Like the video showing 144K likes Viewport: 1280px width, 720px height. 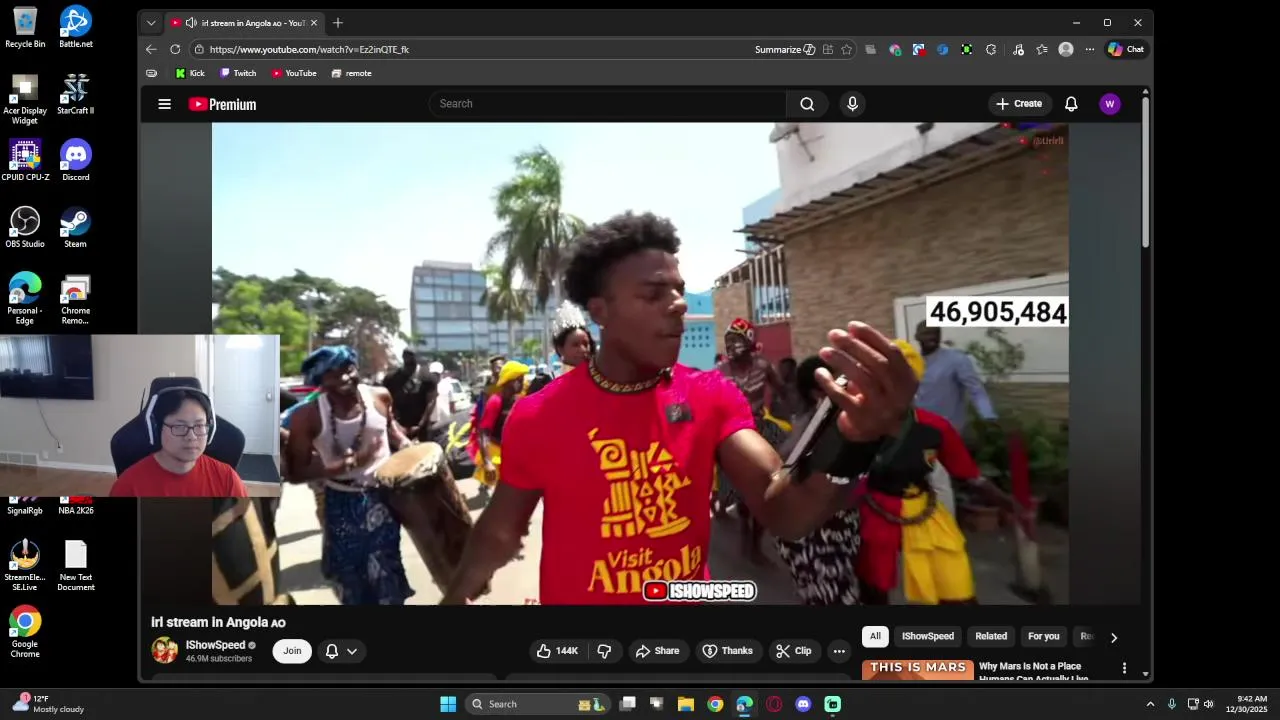click(558, 651)
